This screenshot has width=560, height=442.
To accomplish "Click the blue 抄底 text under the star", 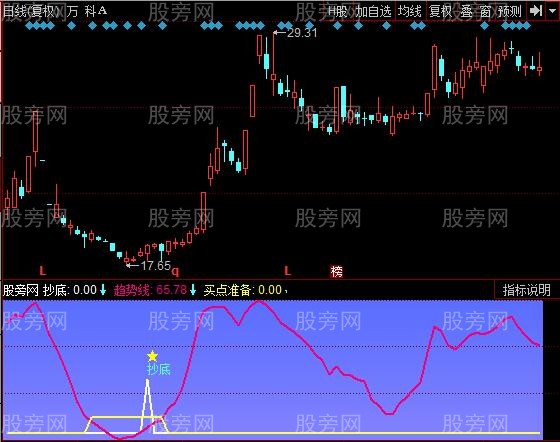I will [158, 369].
